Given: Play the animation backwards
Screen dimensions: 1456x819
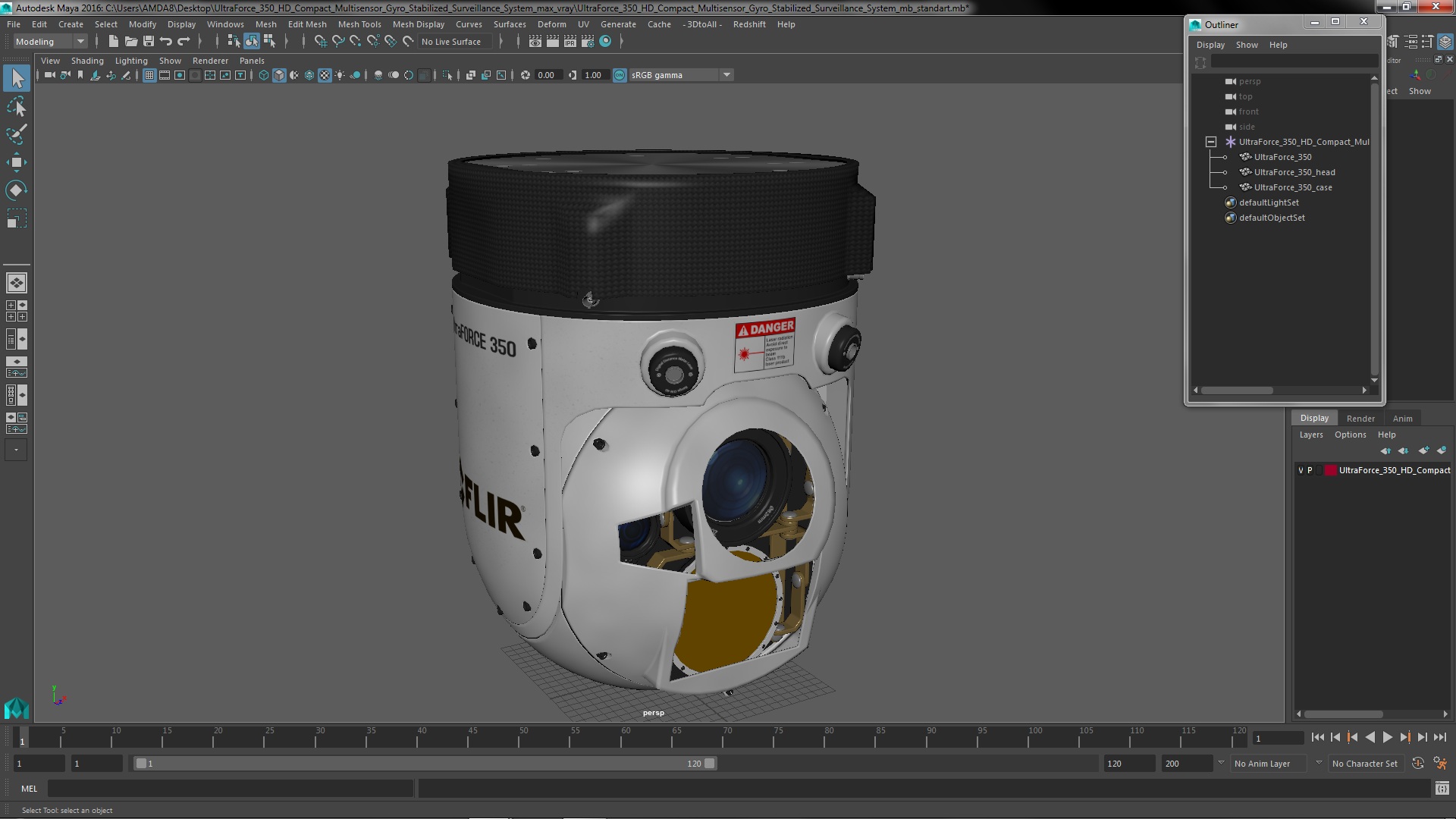Looking at the screenshot, I should coord(1370,737).
